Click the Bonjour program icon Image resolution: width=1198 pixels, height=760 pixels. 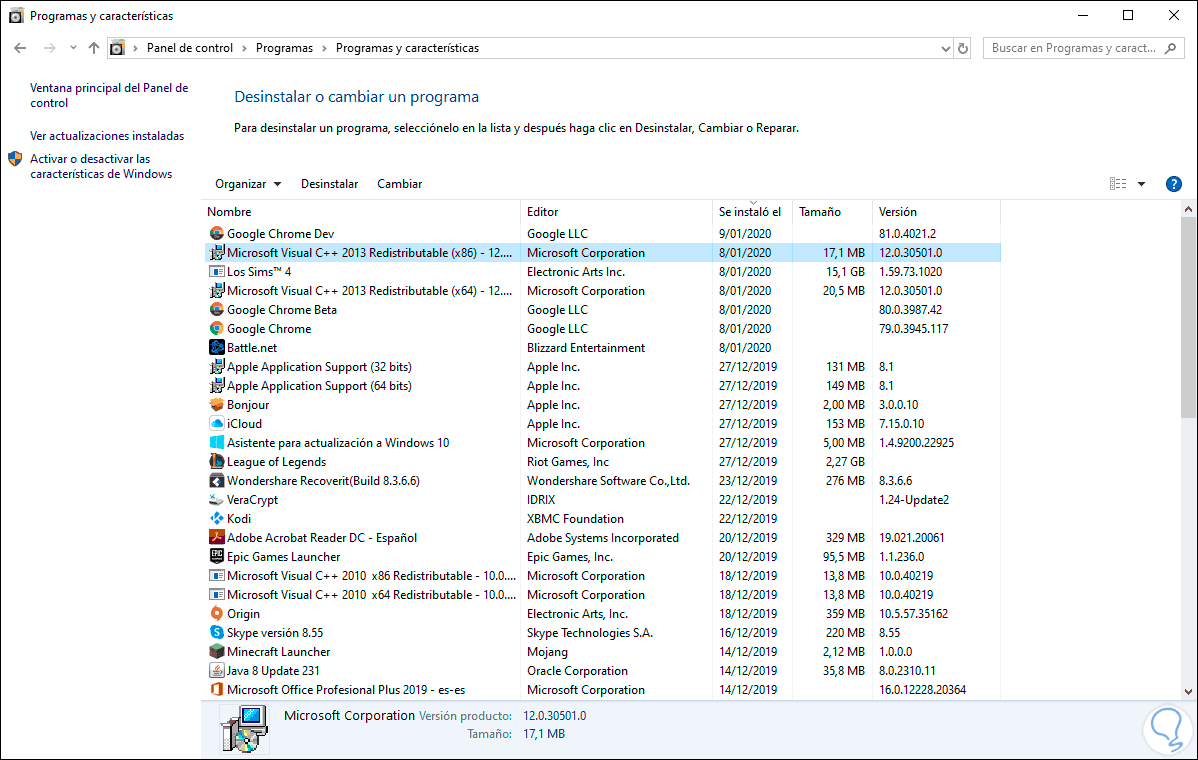217,405
